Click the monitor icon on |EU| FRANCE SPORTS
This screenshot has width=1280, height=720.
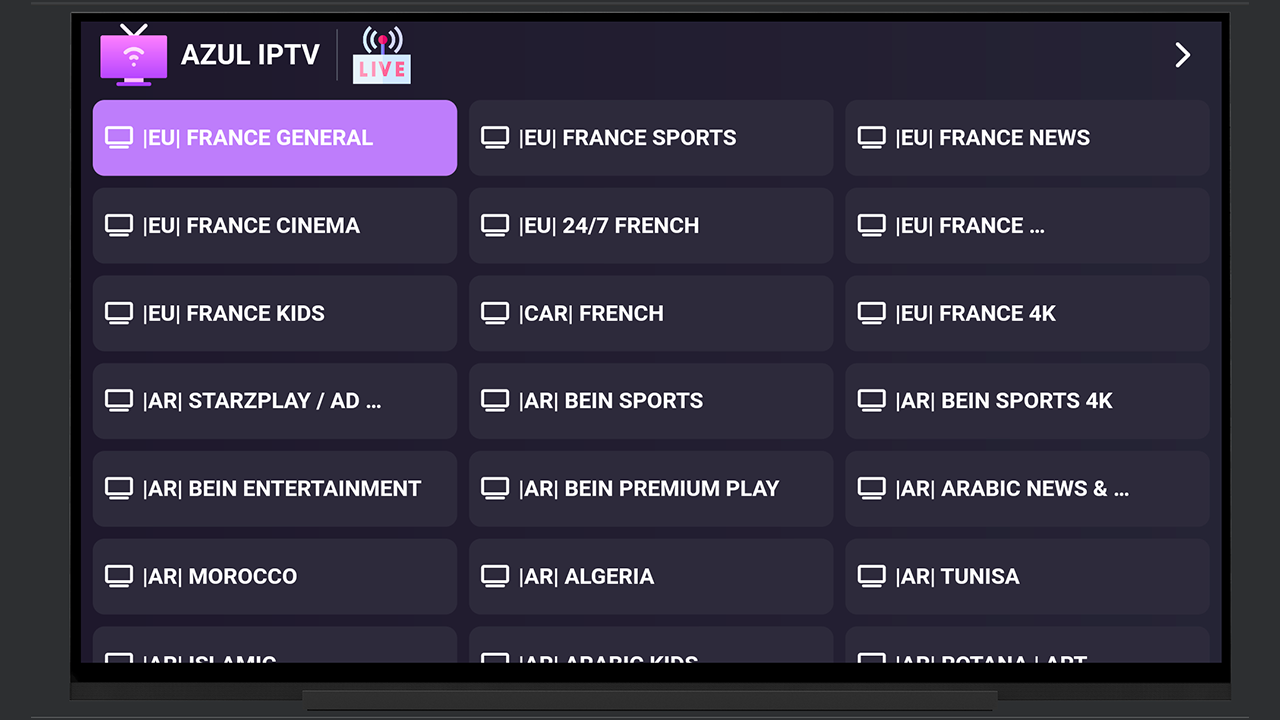click(495, 137)
